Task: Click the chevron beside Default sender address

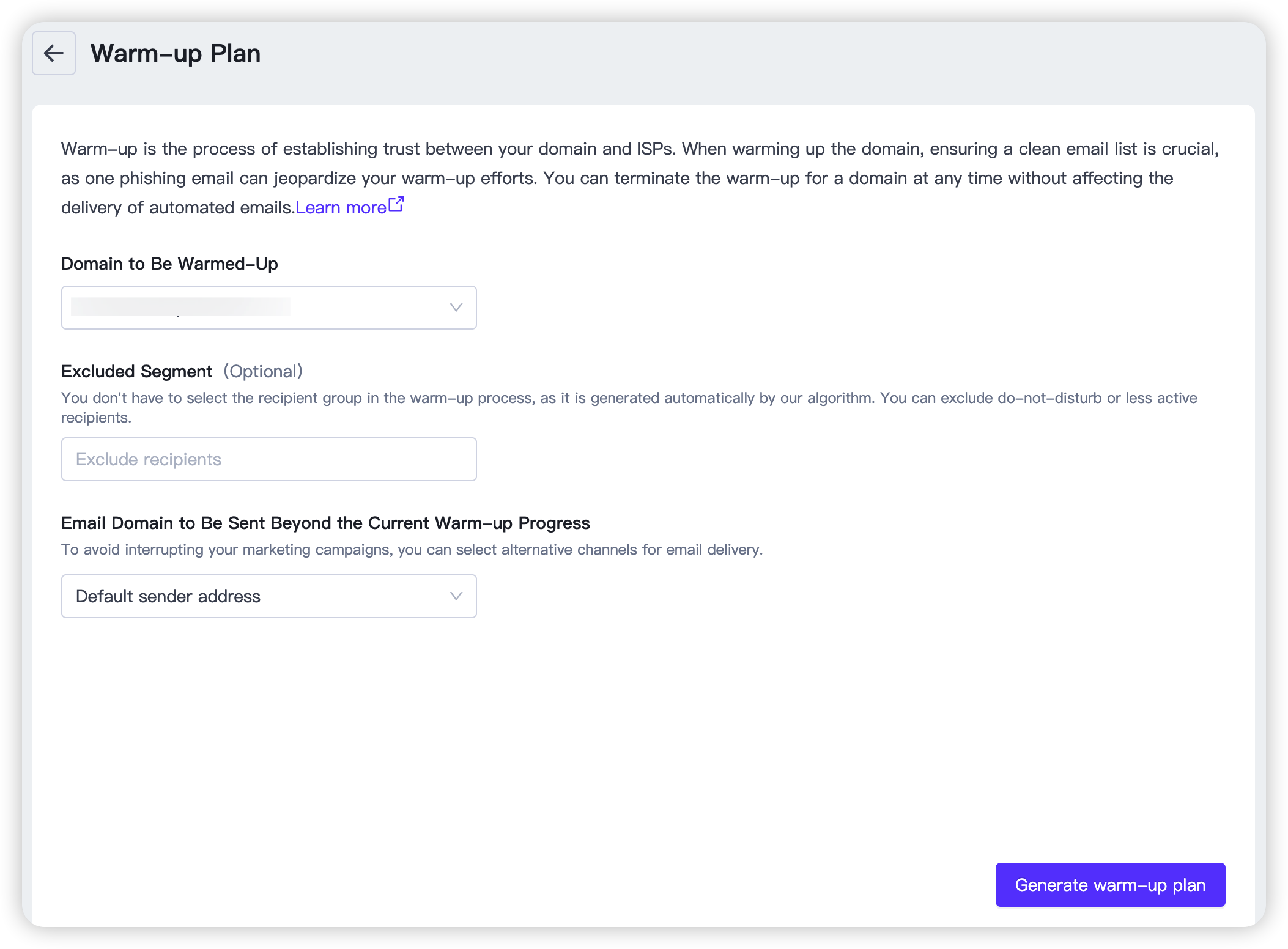Action: point(456,596)
